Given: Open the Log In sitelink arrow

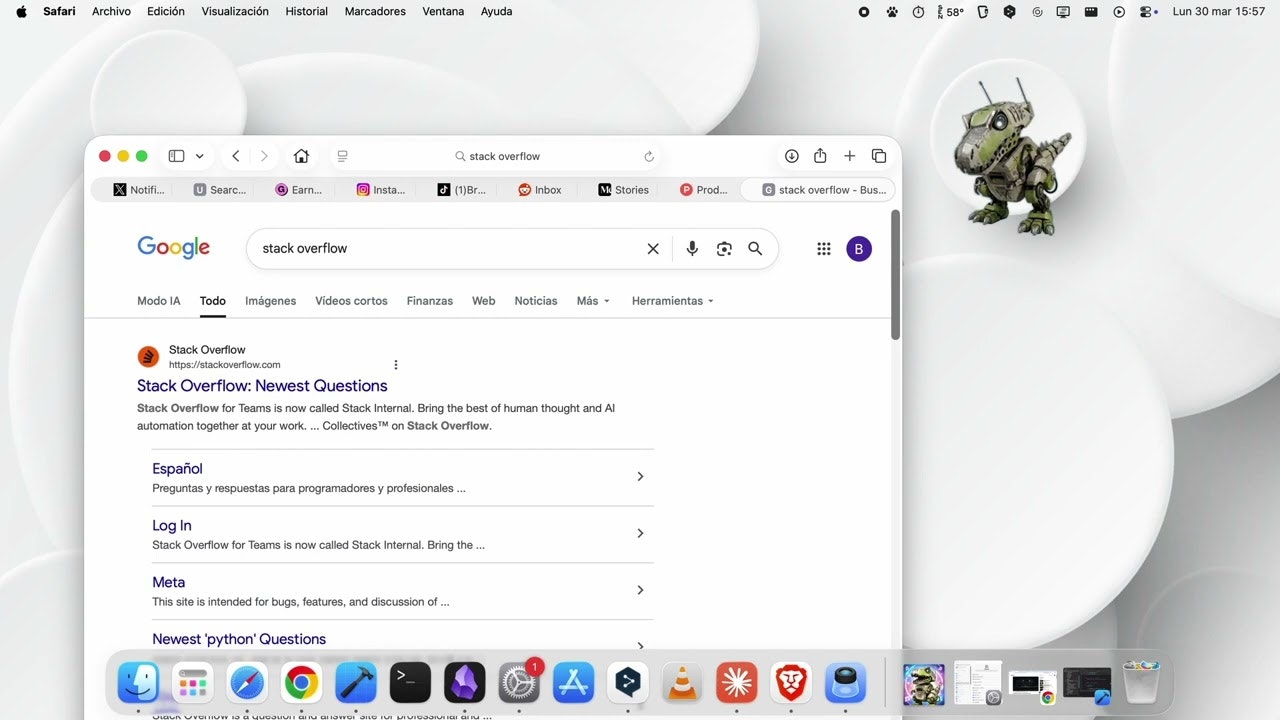Looking at the screenshot, I should (x=640, y=534).
